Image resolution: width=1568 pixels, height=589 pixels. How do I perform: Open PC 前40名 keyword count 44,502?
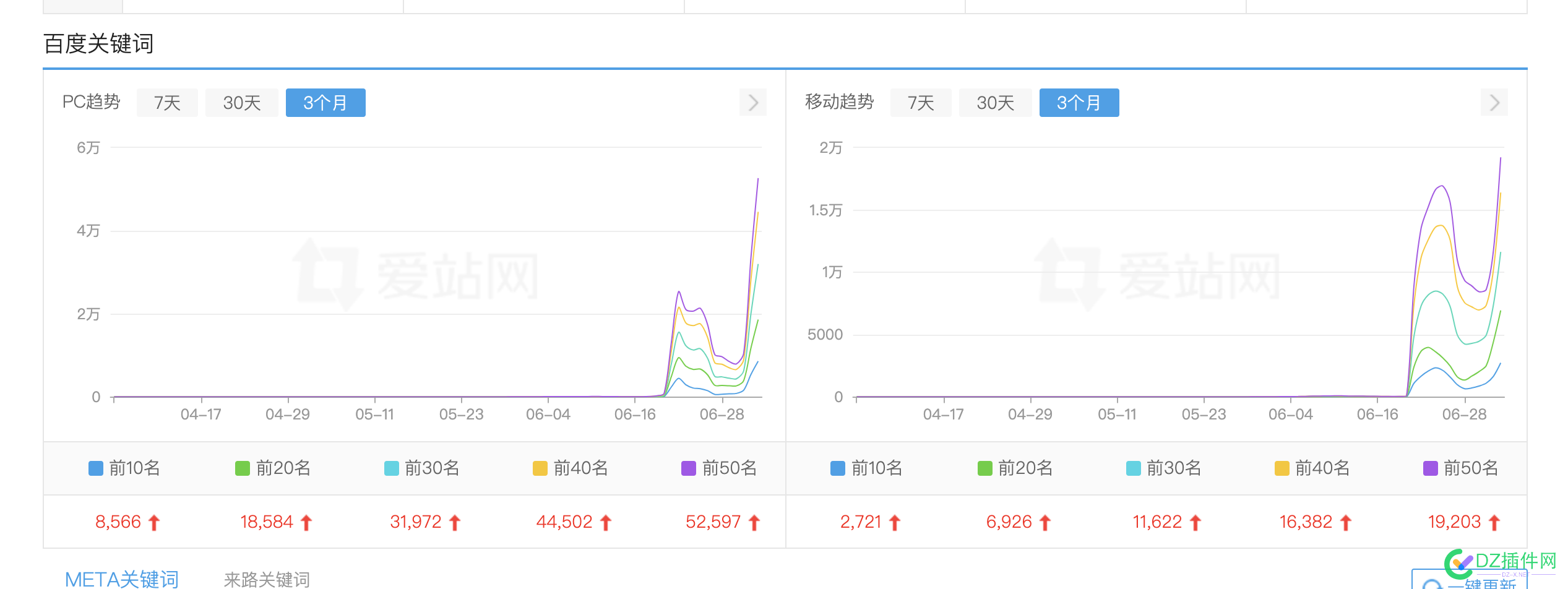point(564,522)
